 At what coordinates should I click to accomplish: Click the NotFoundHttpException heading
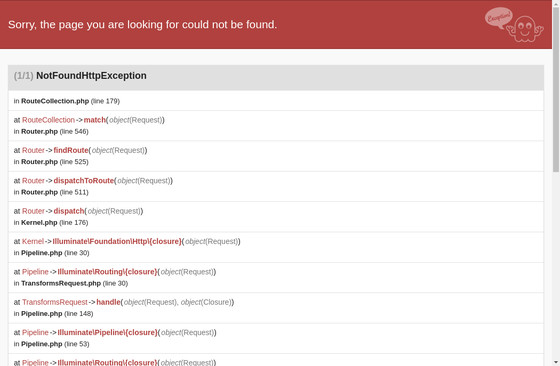(x=91, y=76)
